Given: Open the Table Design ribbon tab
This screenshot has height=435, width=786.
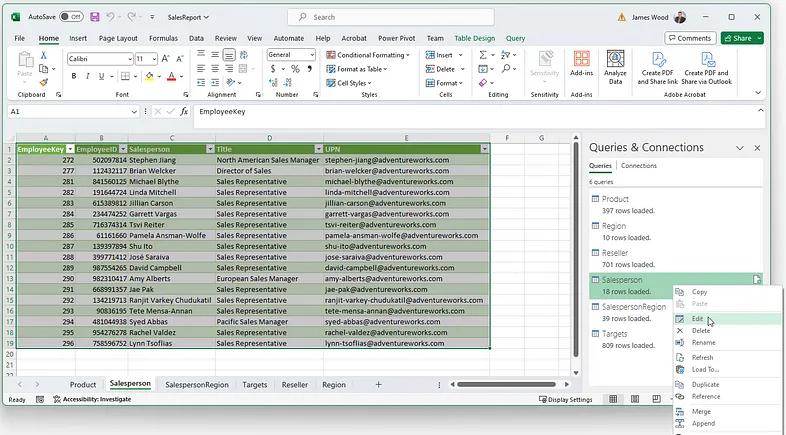Looking at the screenshot, I should click(474, 38).
